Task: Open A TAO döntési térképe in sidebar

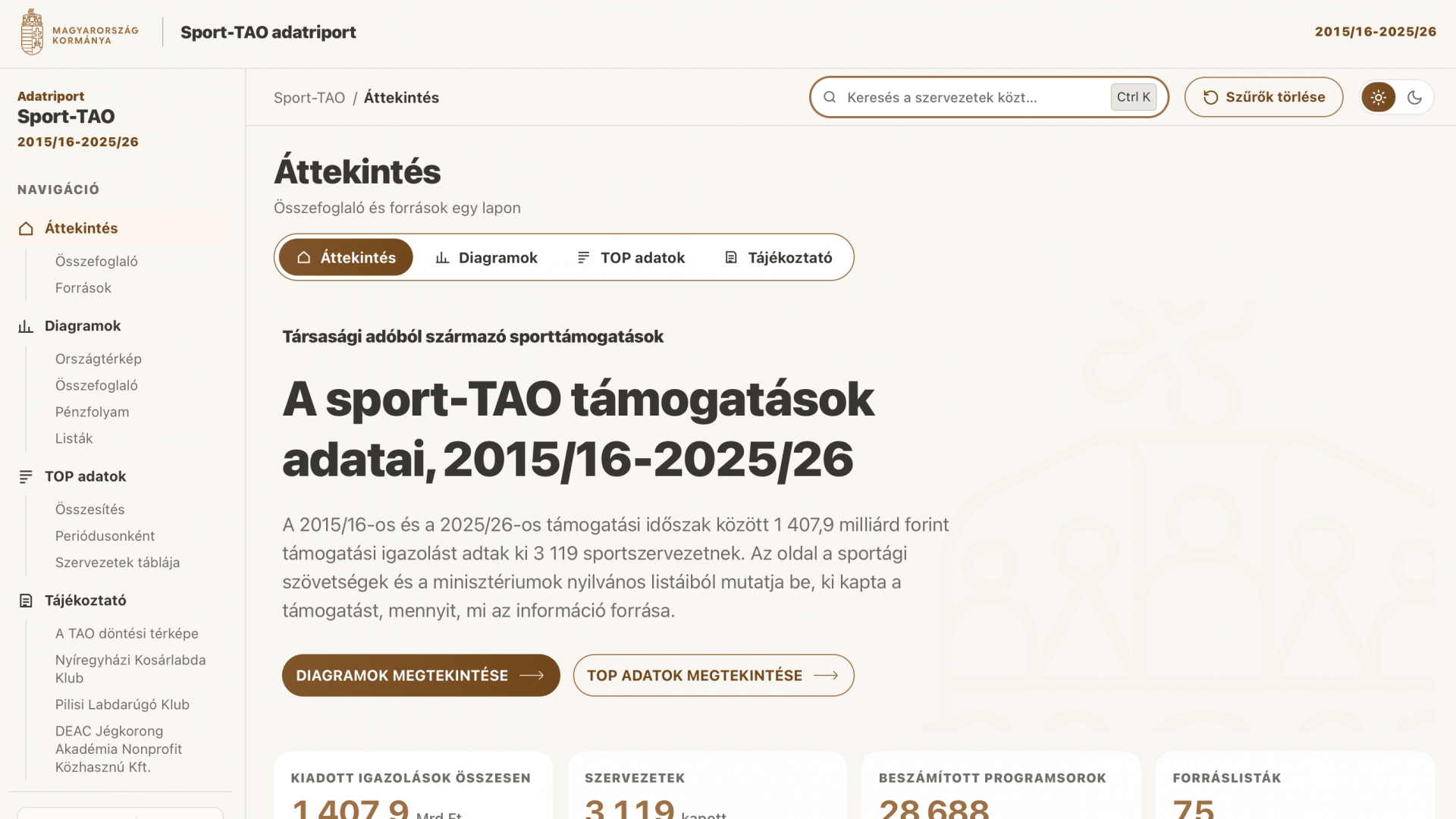Action: click(x=127, y=633)
